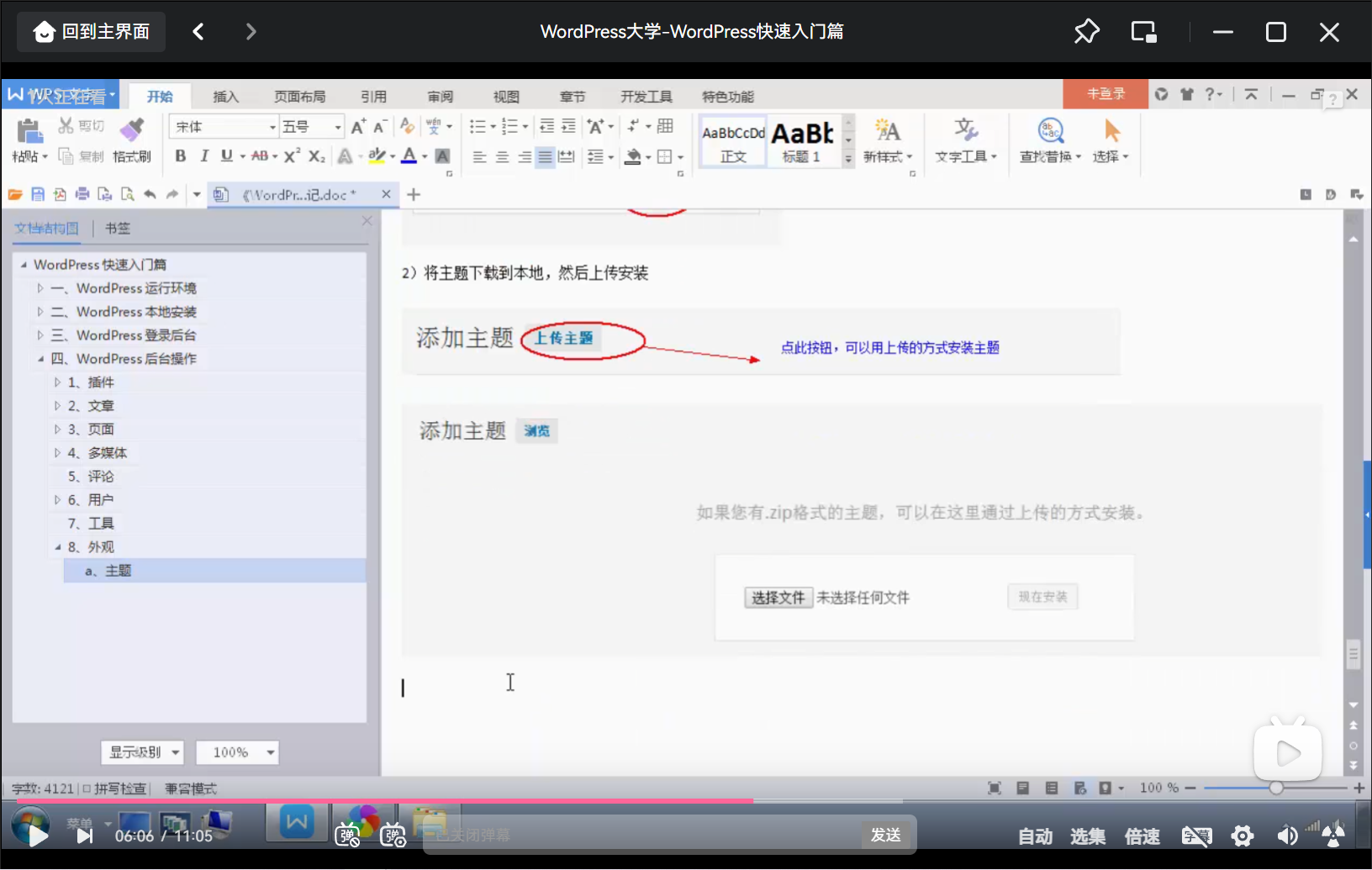Image resolution: width=1372 pixels, height=870 pixels.
Task: Select the Format Painter brush icon
Action: pyautogui.click(x=131, y=129)
